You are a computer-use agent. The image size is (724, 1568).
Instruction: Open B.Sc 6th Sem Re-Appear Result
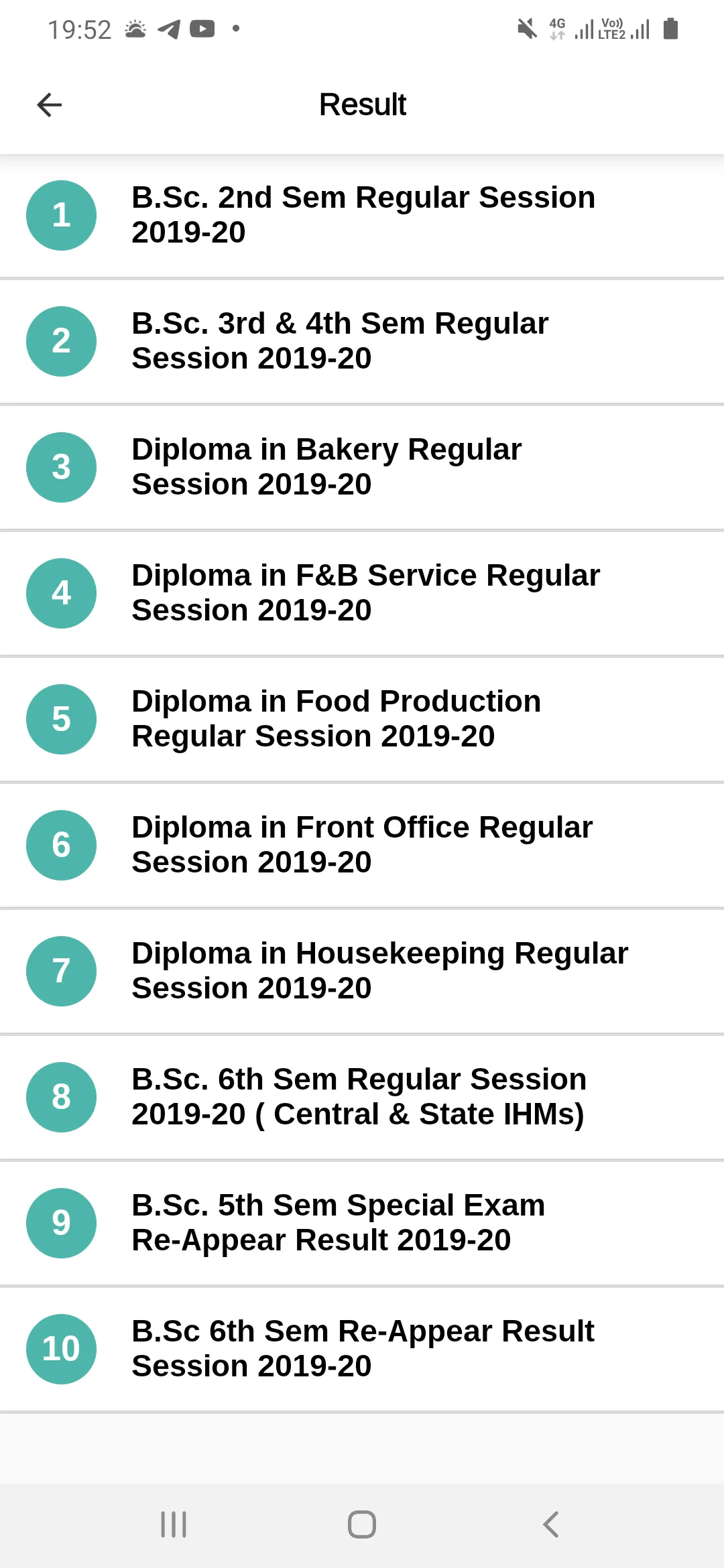click(x=363, y=1349)
